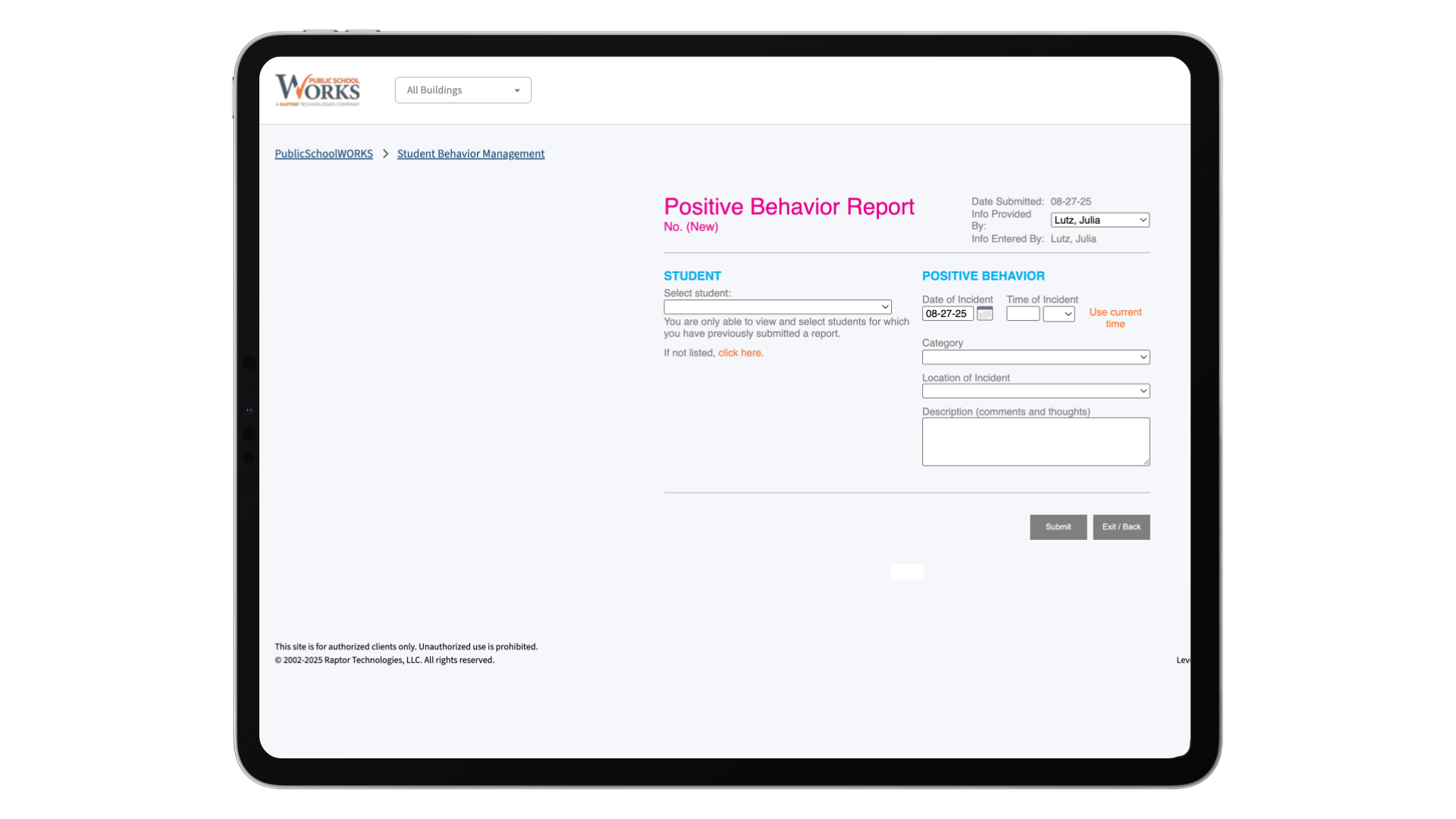Click the click here link for unlisted students
Screen dimensions: 1456x819
click(x=739, y=353)
